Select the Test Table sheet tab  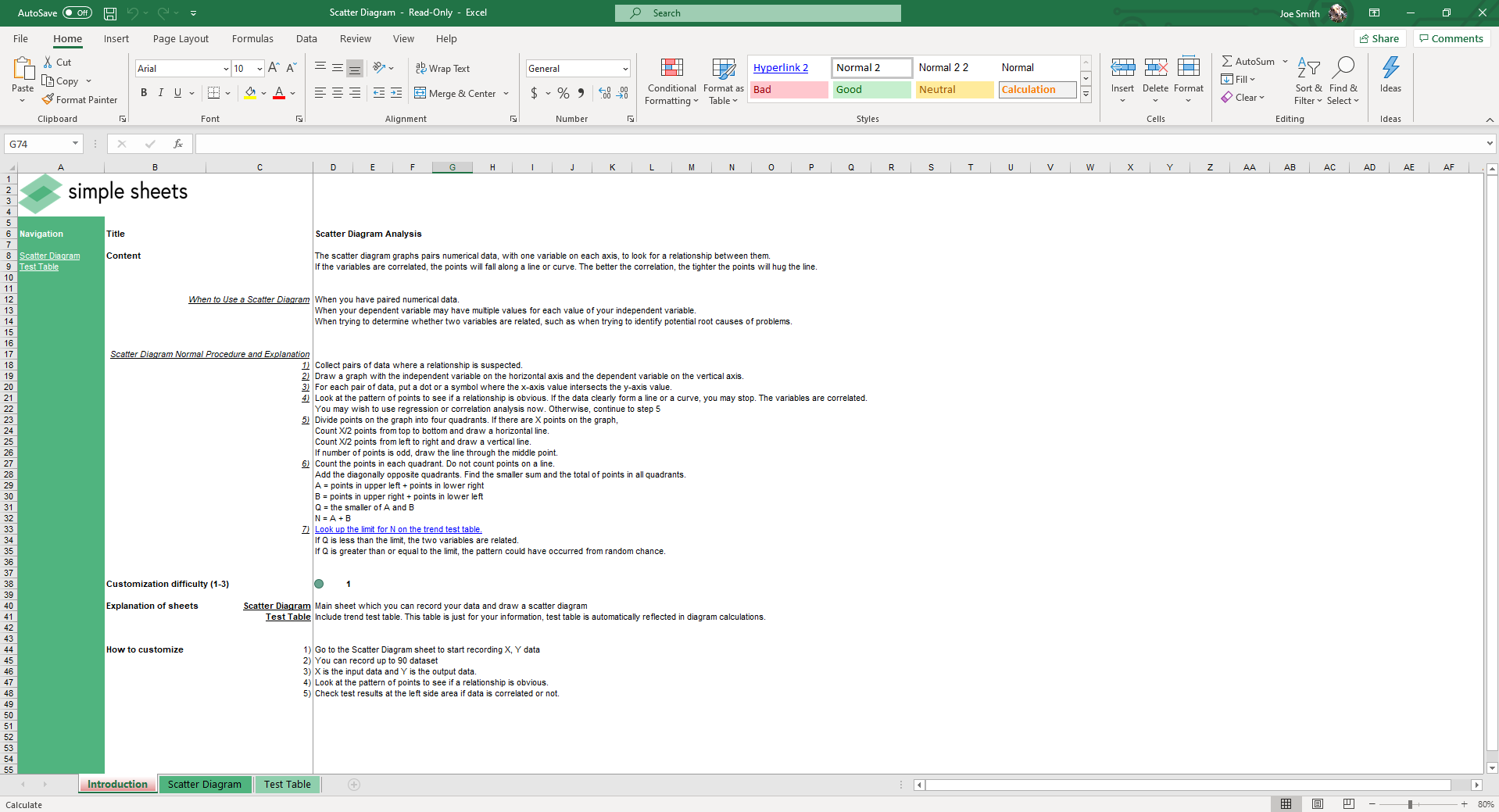[288, 785]
